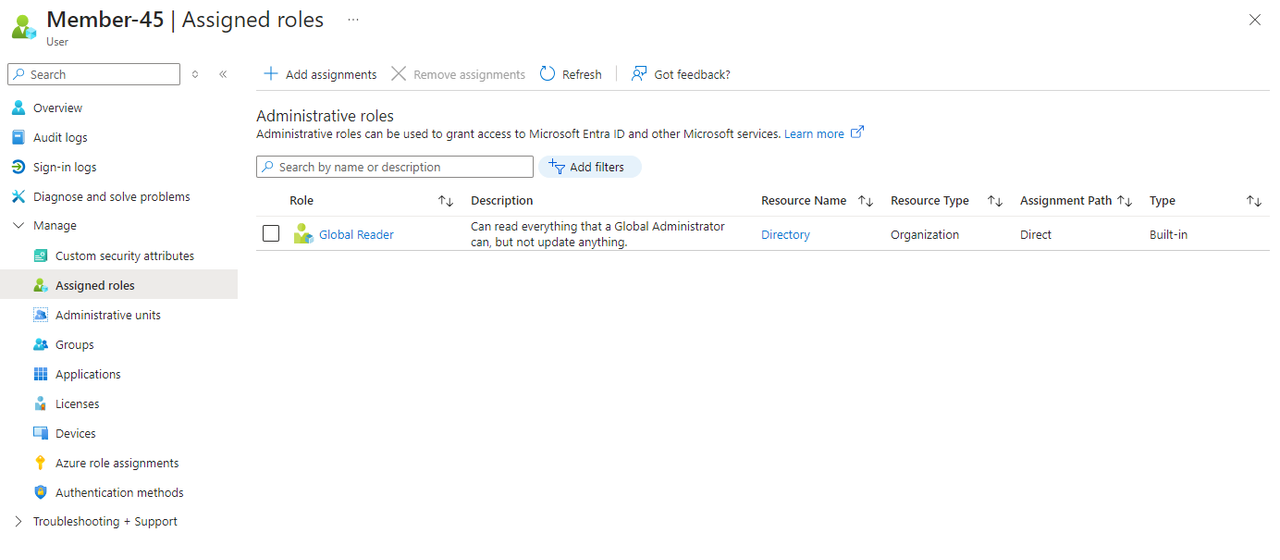Click the Sign-in logs arrow icon
Image resolution: width=1280 pixels, height=560 pixels.
coord(18,167)
